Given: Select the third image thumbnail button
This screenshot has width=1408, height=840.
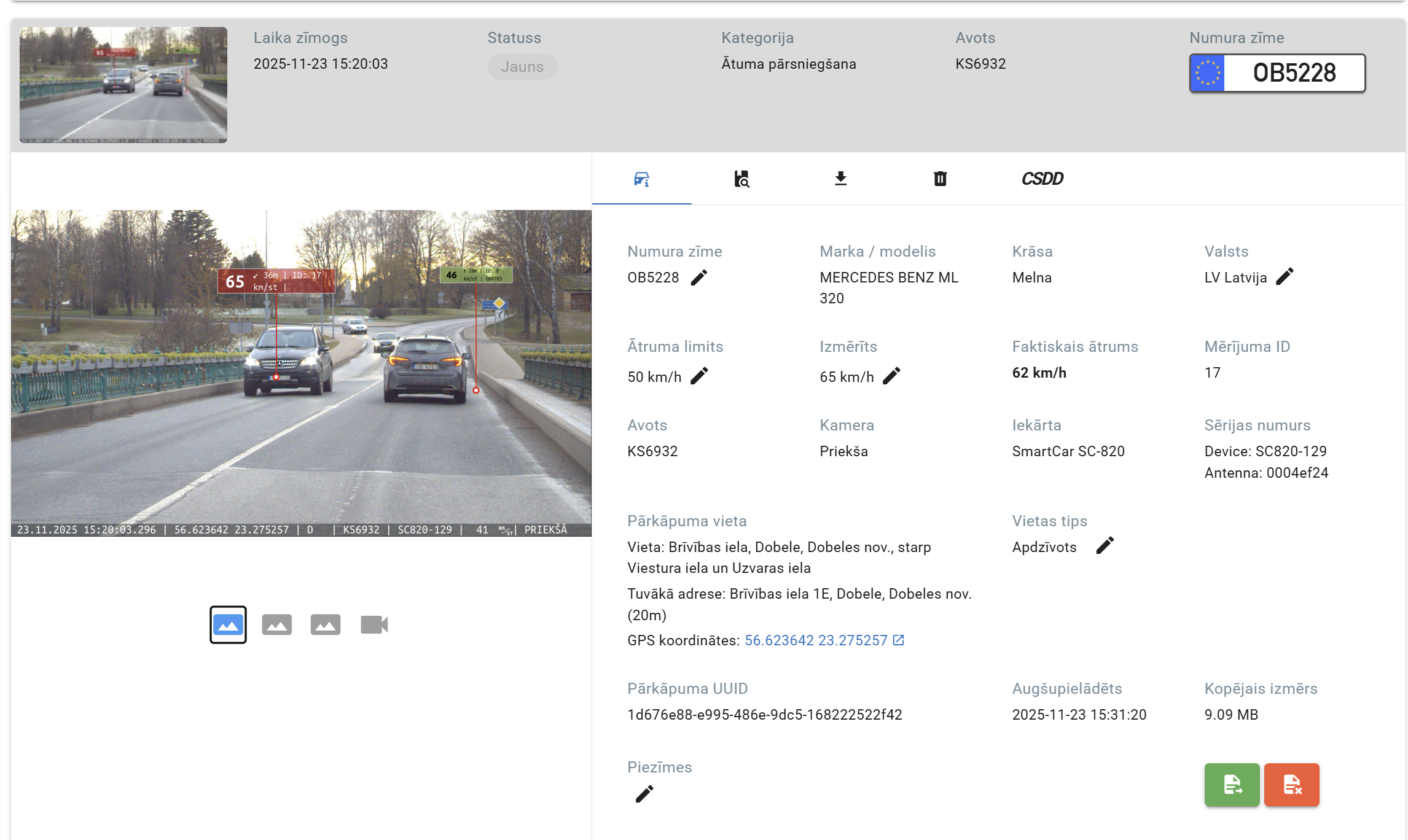Looking at the screenshot, I should [325, 625].
